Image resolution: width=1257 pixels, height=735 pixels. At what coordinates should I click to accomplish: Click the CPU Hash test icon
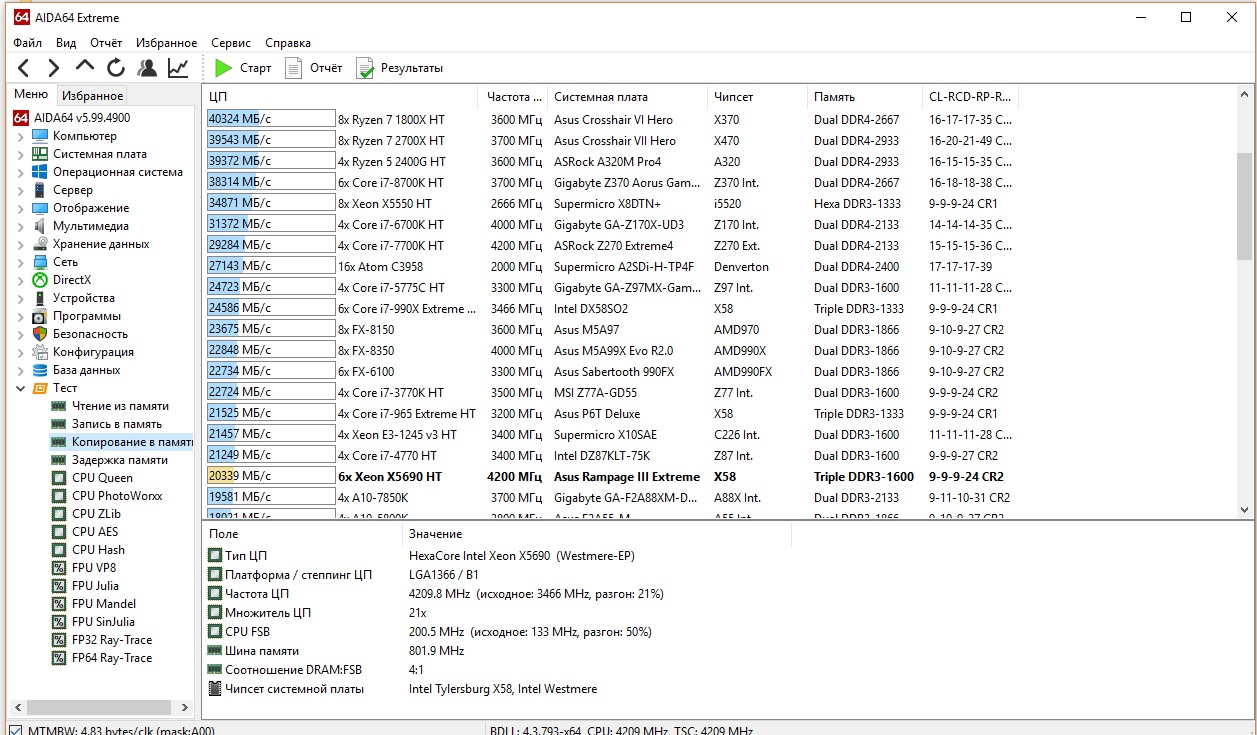[x=59, y=550]
